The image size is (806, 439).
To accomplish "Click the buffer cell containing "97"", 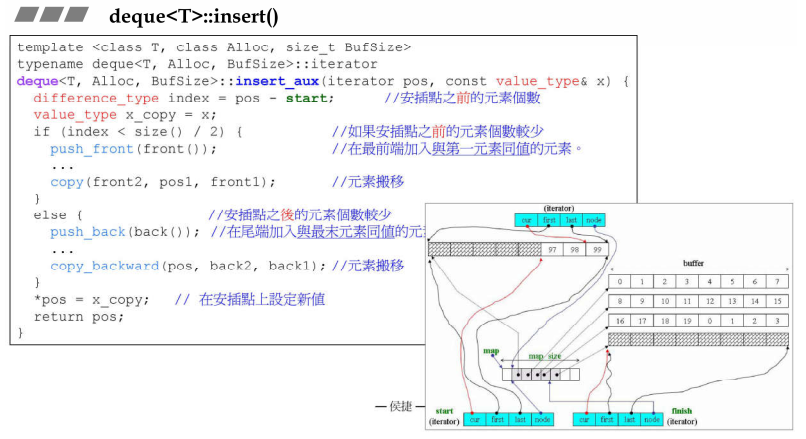I will pyautogui.click(x=552, y=249).
